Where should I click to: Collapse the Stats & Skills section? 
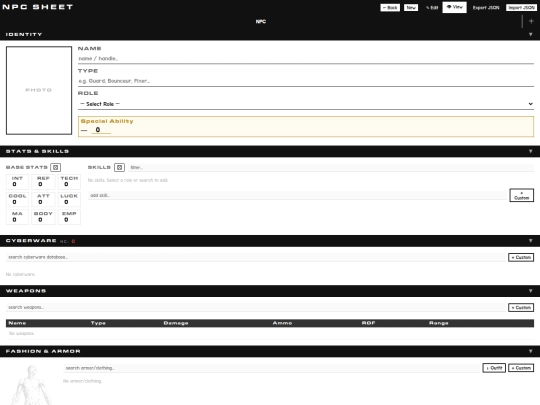[x=530, y=151]
